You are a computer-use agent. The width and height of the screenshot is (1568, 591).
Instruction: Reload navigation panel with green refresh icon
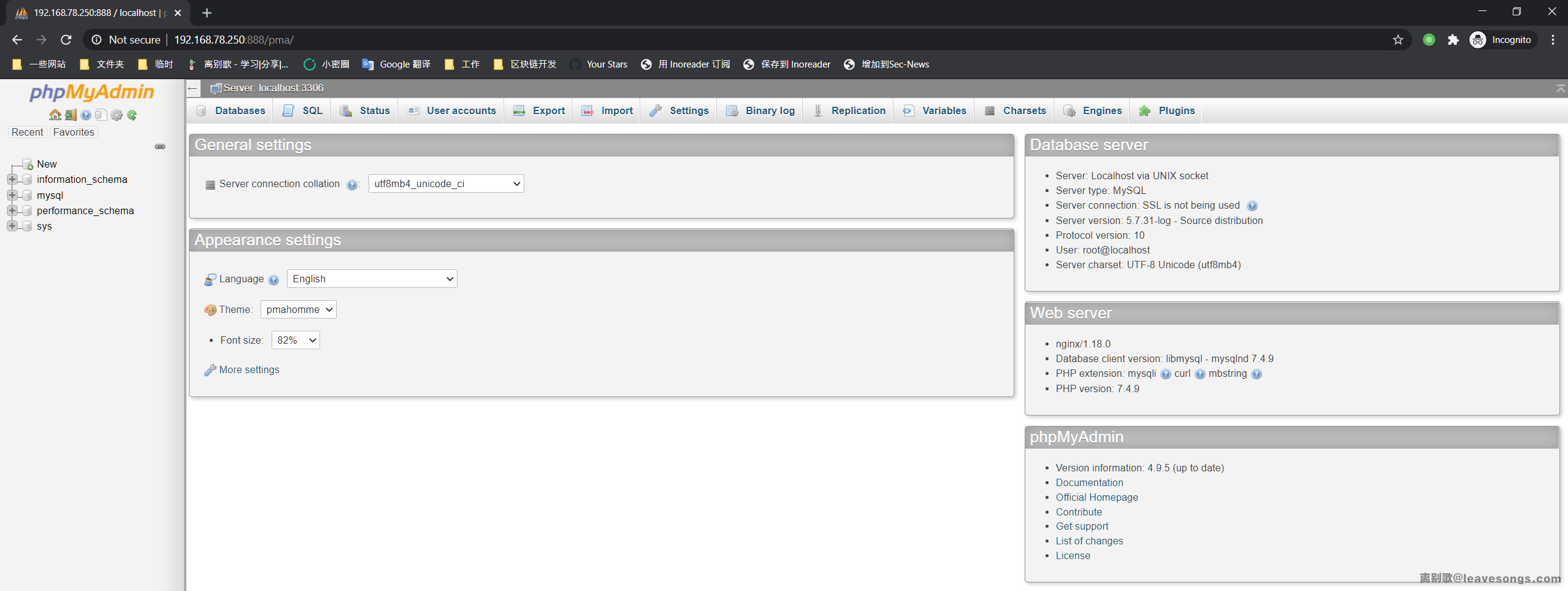(132, 115)
